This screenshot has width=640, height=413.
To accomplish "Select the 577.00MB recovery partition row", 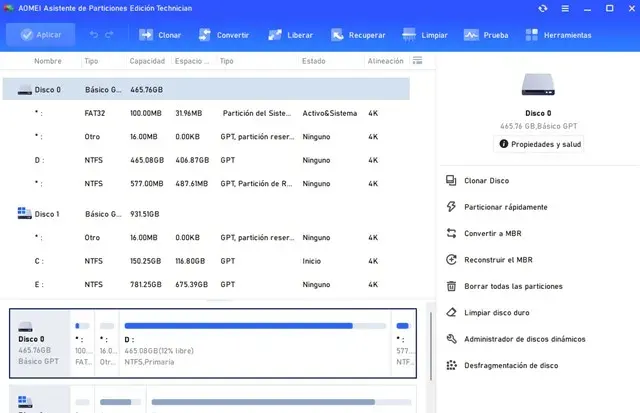I will point(206,184).
